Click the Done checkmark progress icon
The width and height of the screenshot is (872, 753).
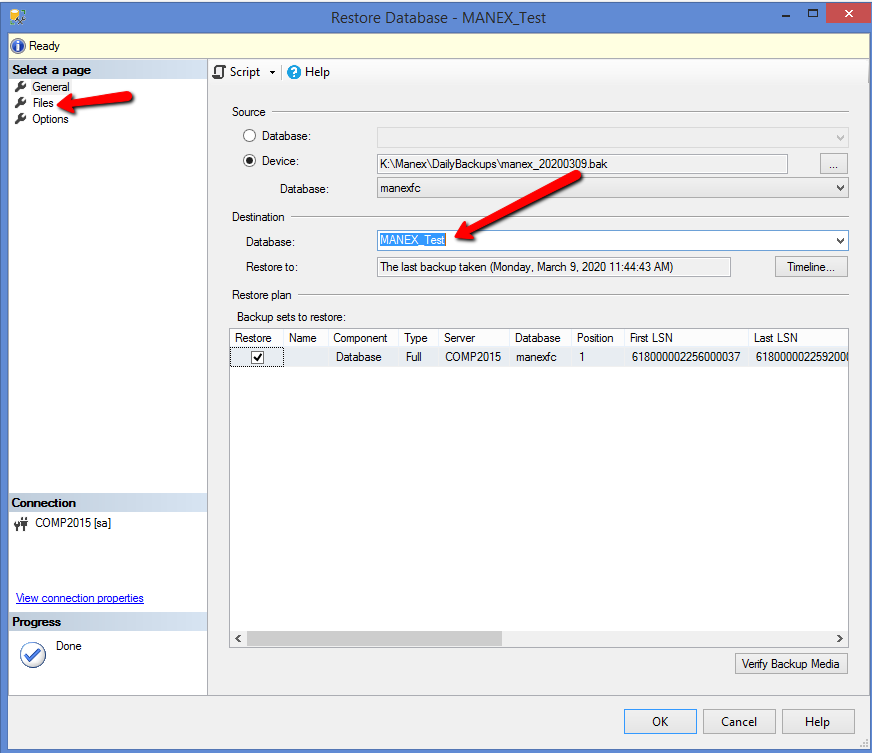tap(33, 655)
